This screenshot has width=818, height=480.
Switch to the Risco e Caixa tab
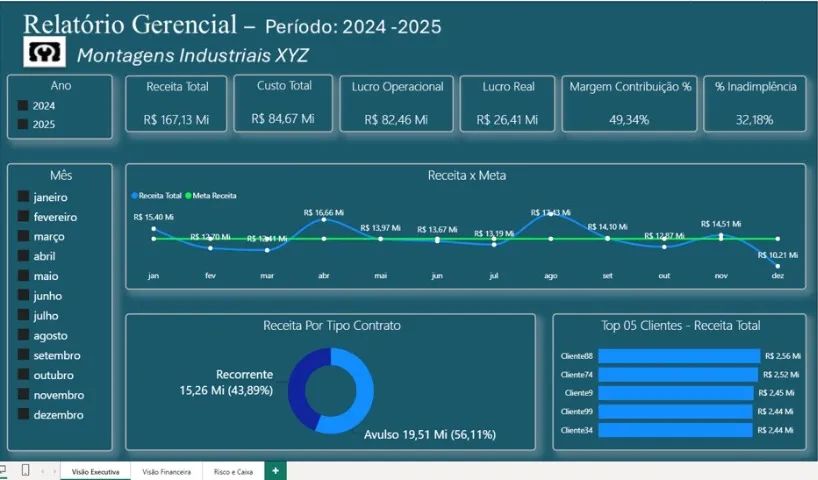tap(233, 472)
